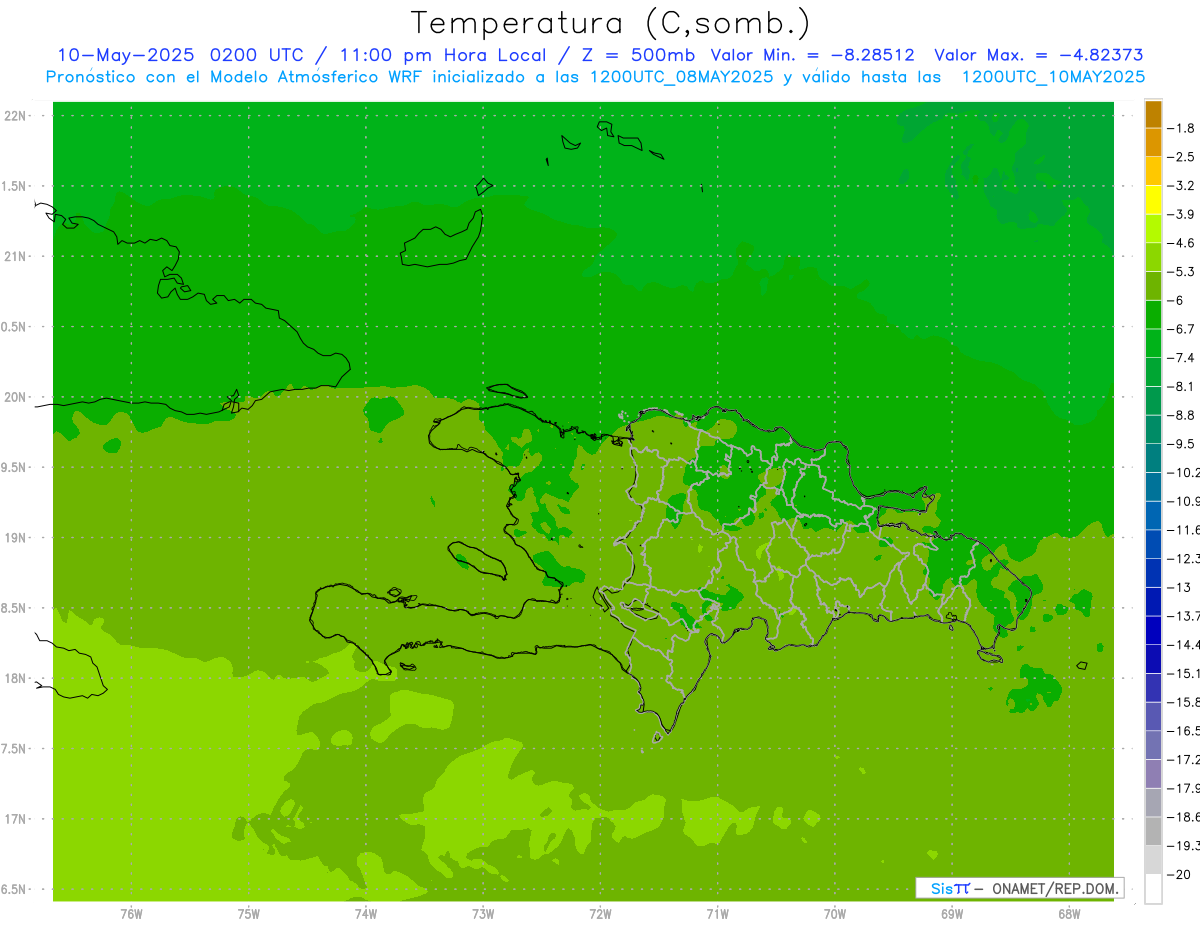Viewport: 1200px width, 927px height.
Task: Click the '-3.2' color scale label
Action: coord(1182,186)
